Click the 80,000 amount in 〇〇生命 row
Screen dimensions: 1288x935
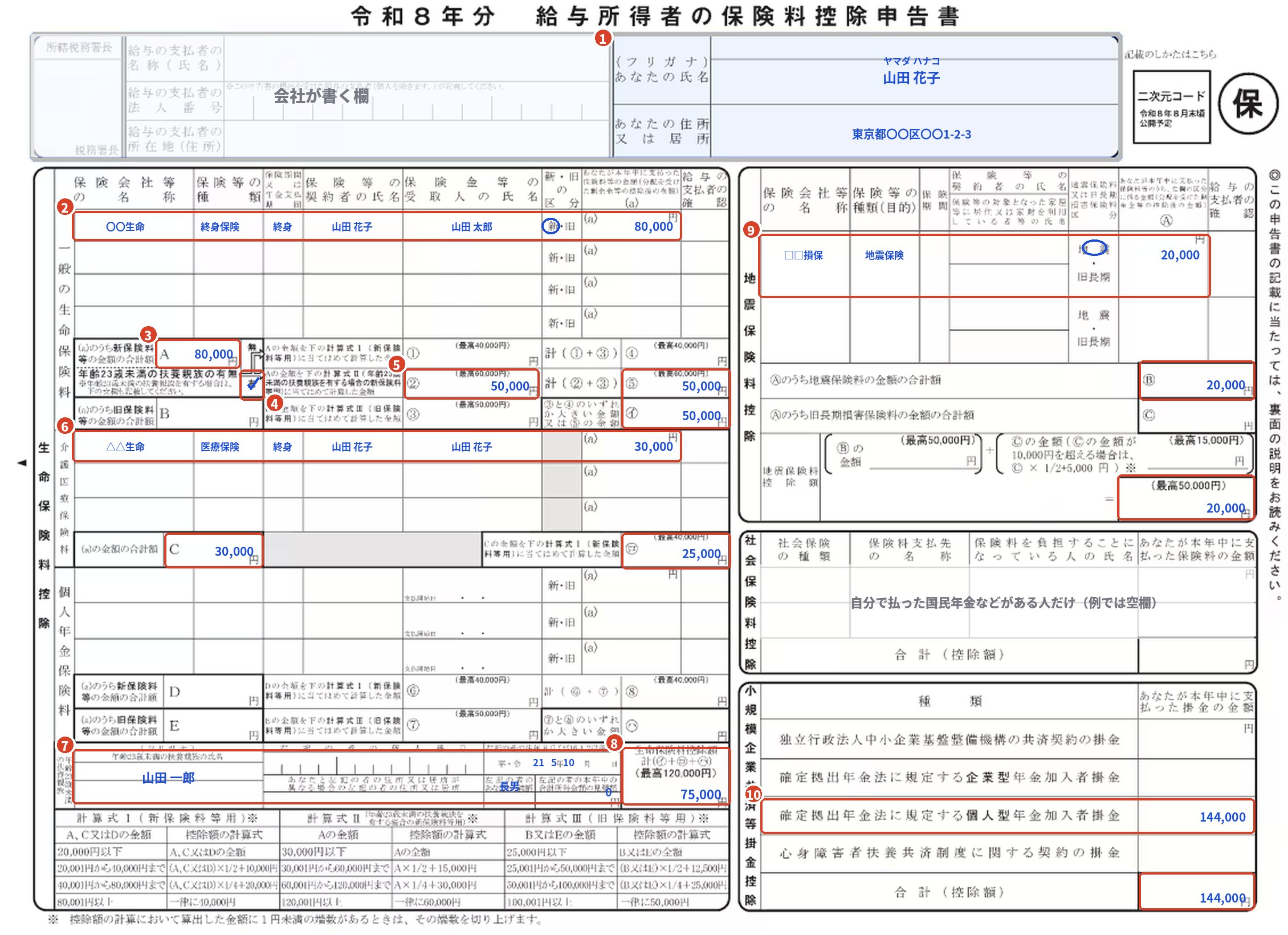point(654,226)
